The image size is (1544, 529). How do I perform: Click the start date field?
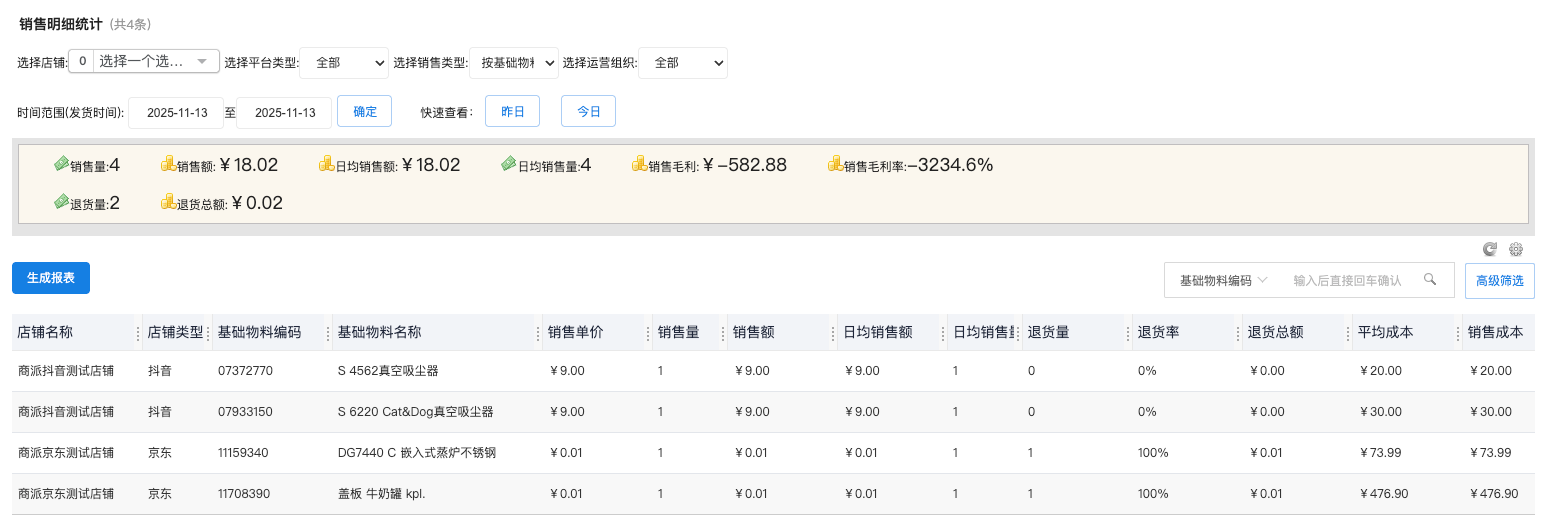pos(176,113)
